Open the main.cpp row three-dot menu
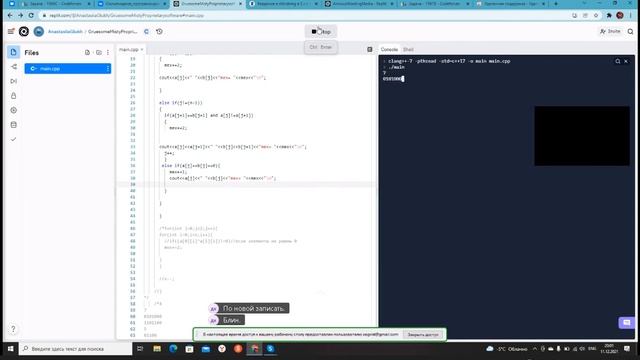The image size is (640, 360). [x=108, y=69]
